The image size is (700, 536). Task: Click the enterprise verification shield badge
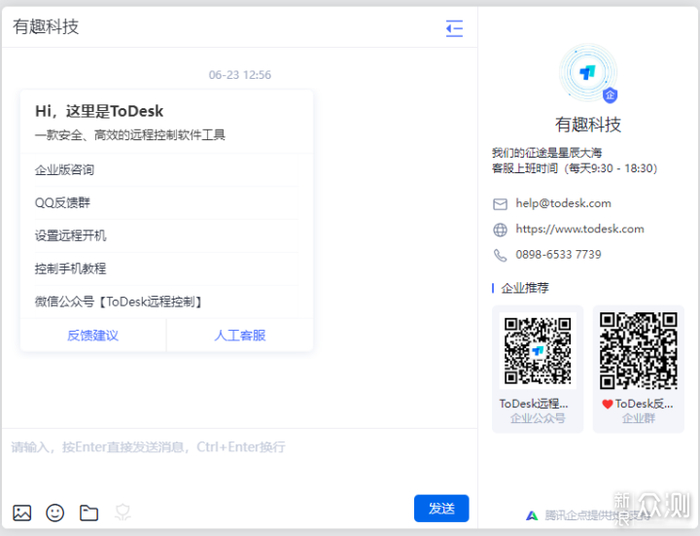coord(610,95)
